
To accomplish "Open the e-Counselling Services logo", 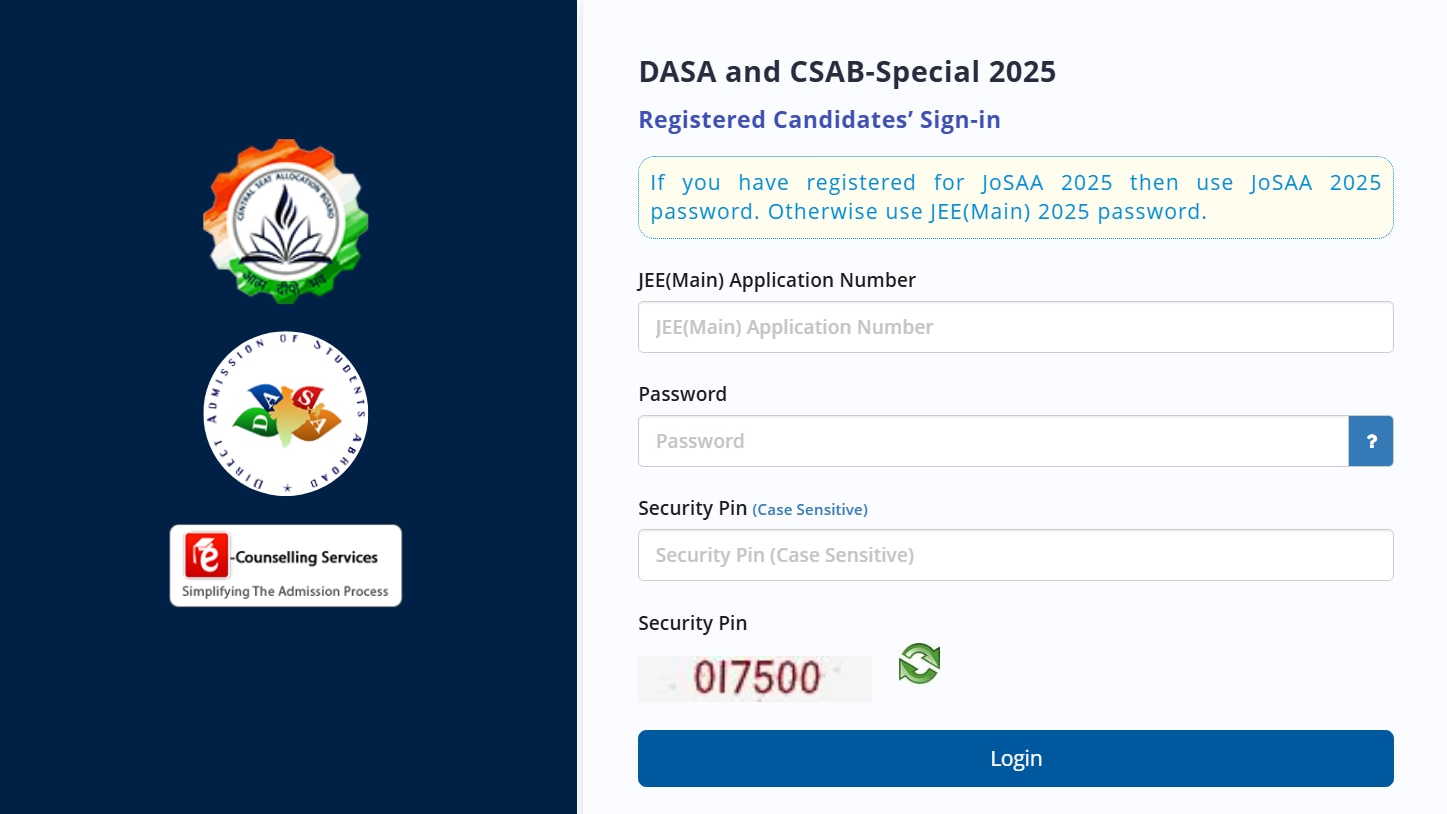I will point(286,565).
